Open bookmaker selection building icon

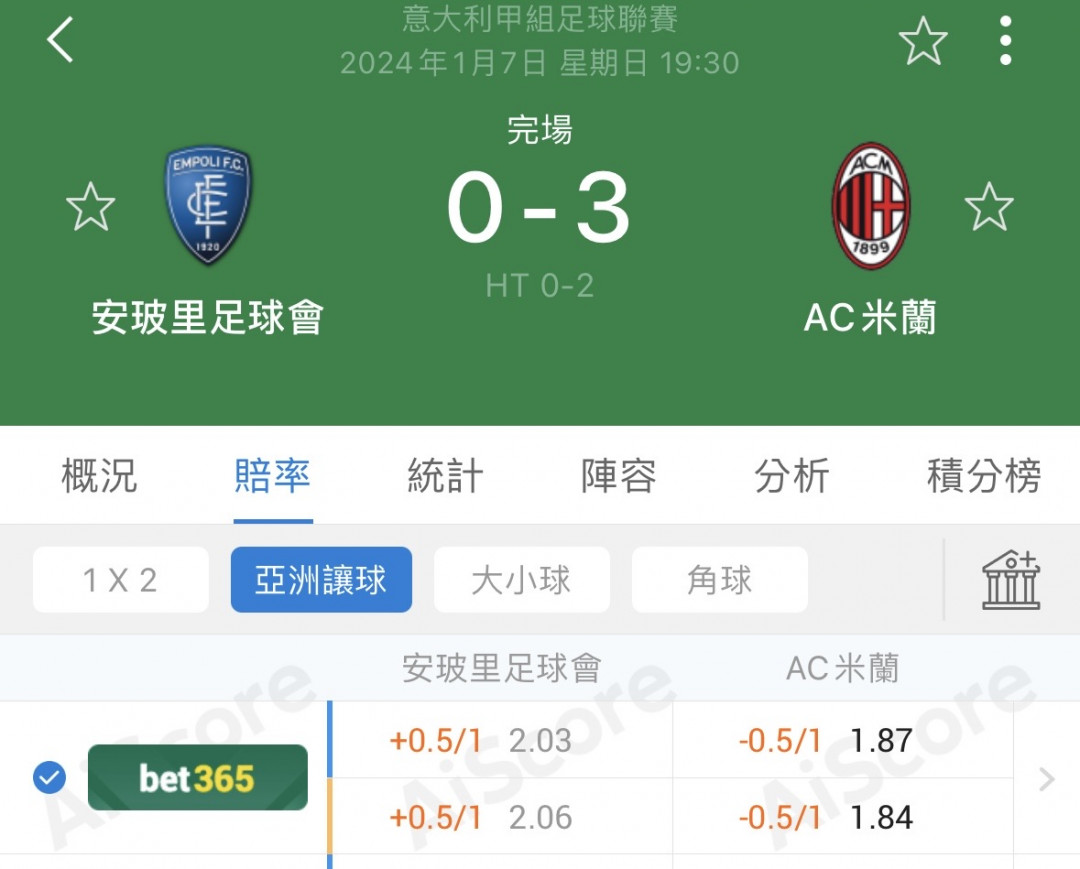point(1011,580)
